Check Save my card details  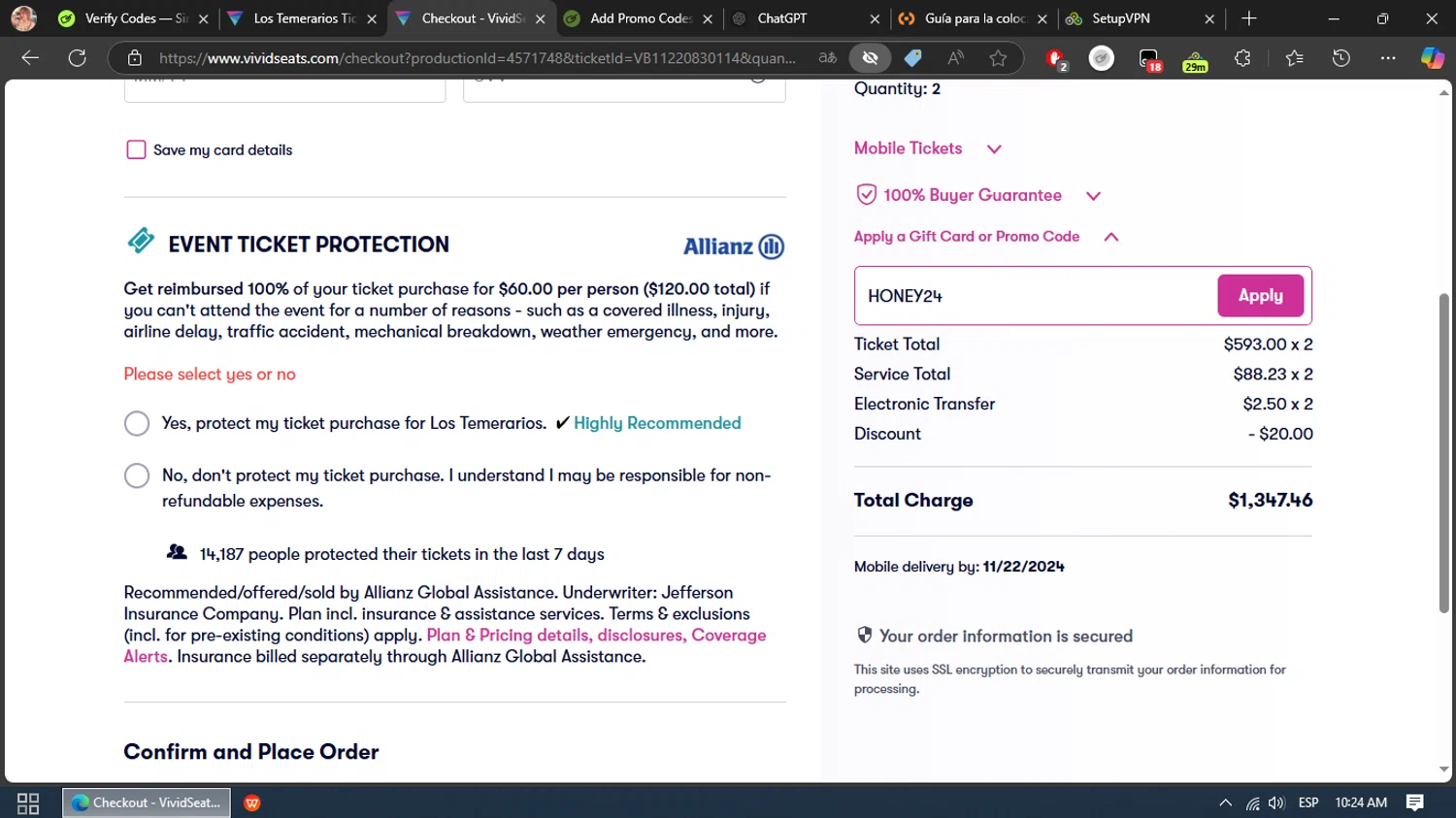[136, 149]
